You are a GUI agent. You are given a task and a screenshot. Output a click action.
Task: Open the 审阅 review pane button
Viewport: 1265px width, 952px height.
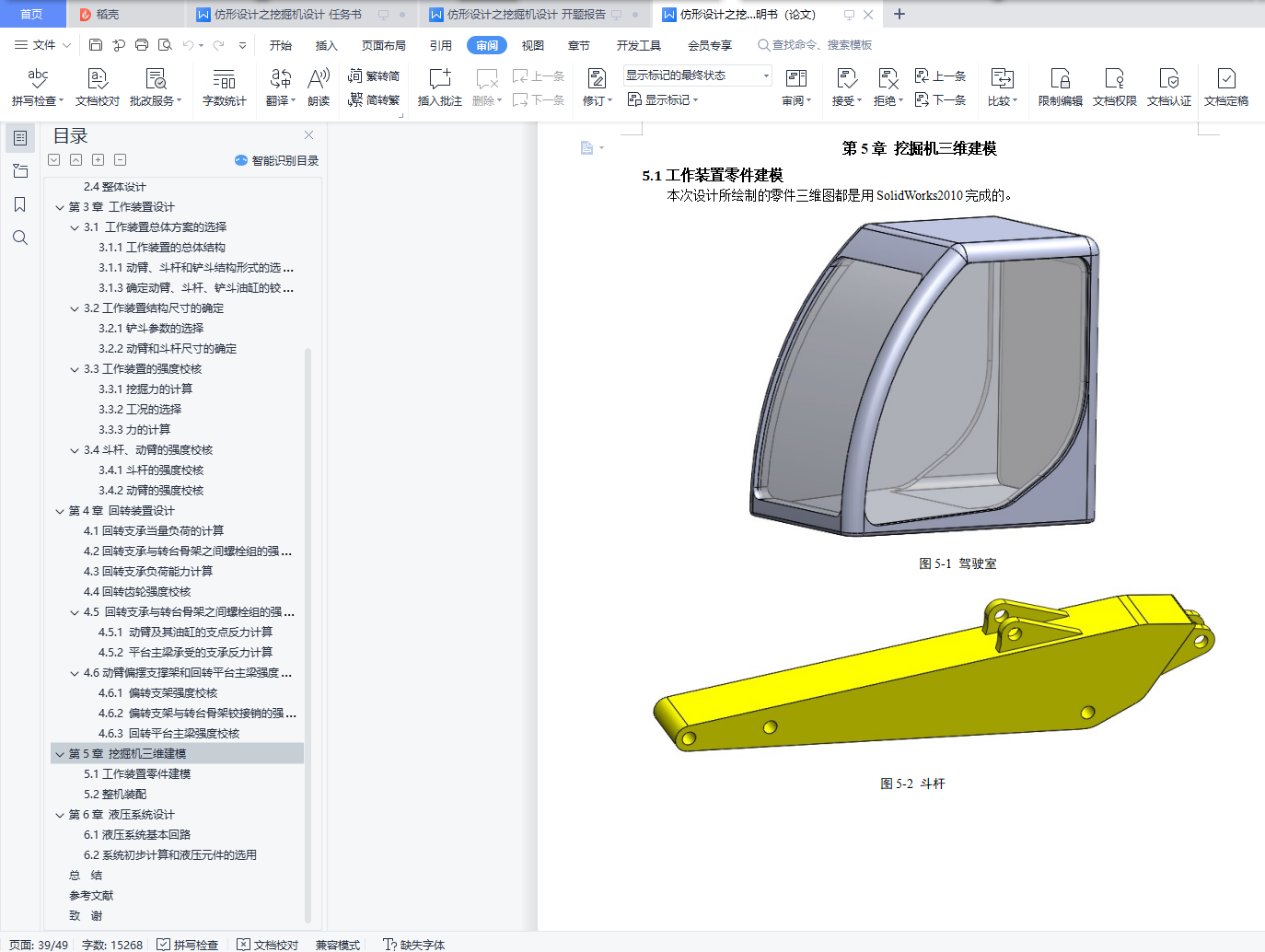pos(796,87)
